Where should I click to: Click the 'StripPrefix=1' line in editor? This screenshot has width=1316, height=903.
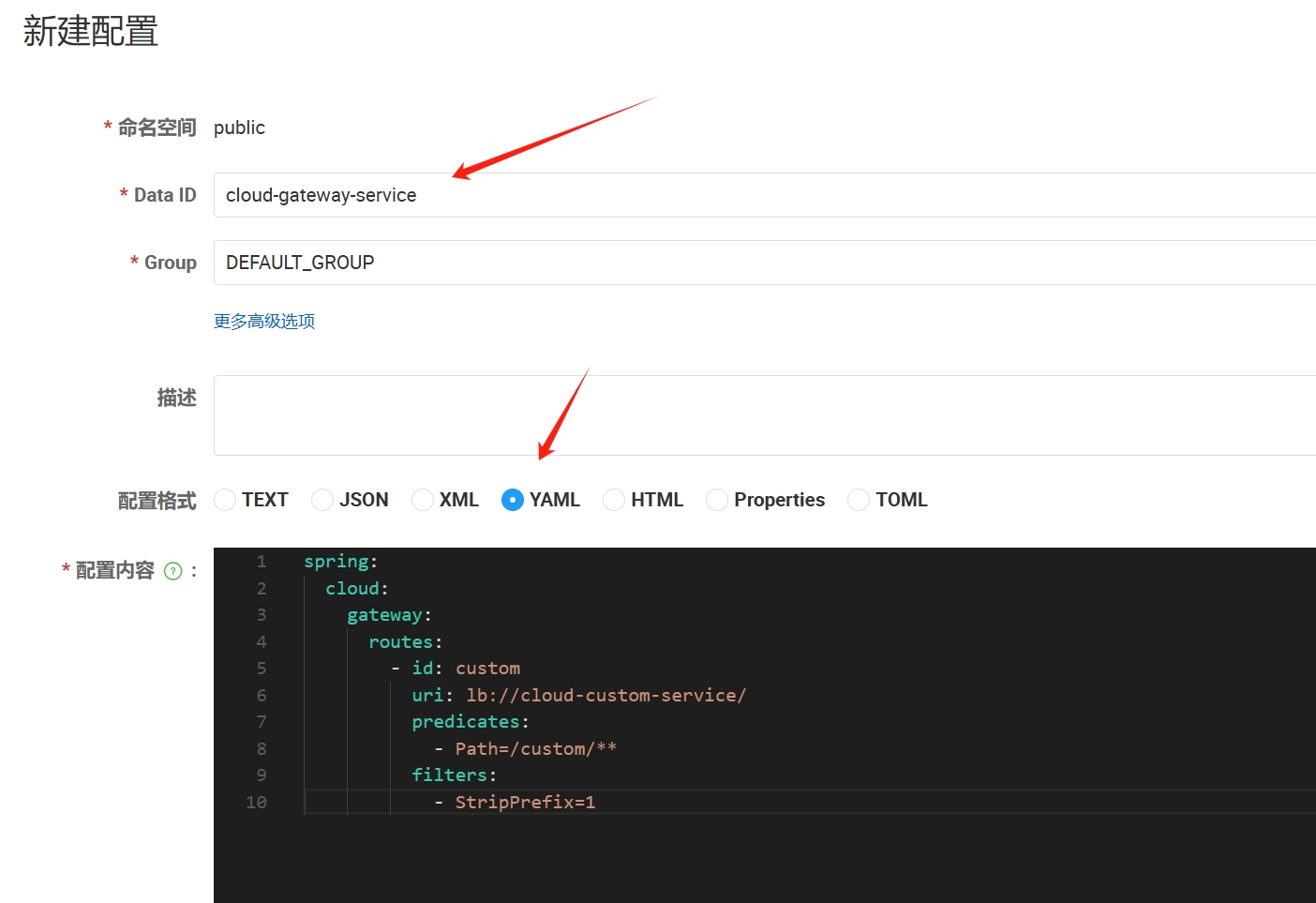[x=525, y=803]
